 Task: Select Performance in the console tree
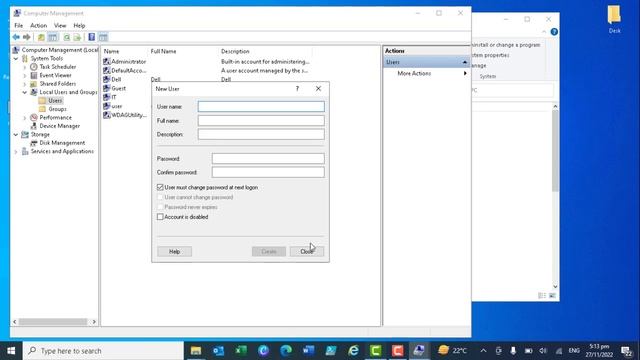click(x=56, y=118)
